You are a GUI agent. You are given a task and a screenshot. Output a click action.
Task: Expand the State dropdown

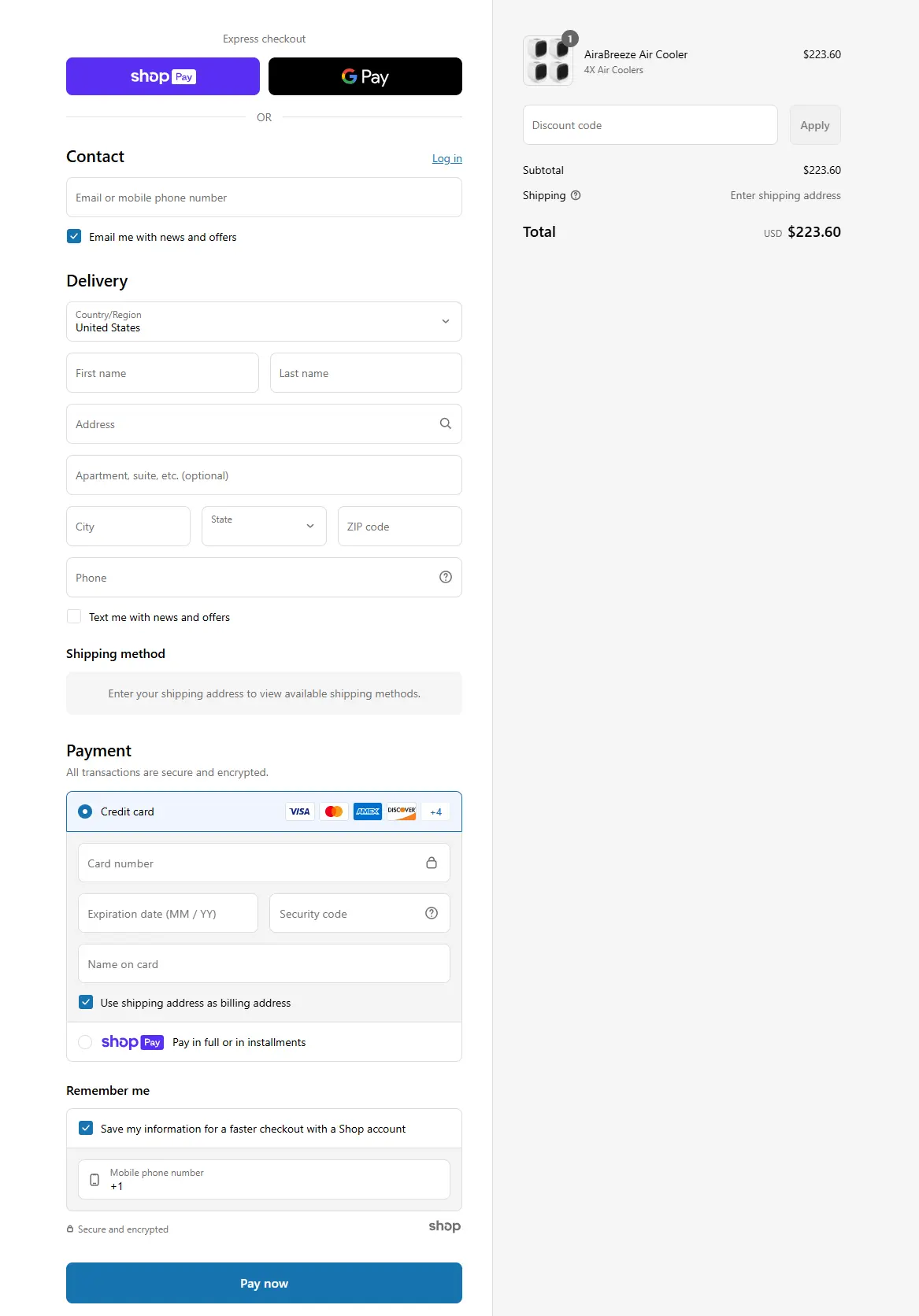264,527
